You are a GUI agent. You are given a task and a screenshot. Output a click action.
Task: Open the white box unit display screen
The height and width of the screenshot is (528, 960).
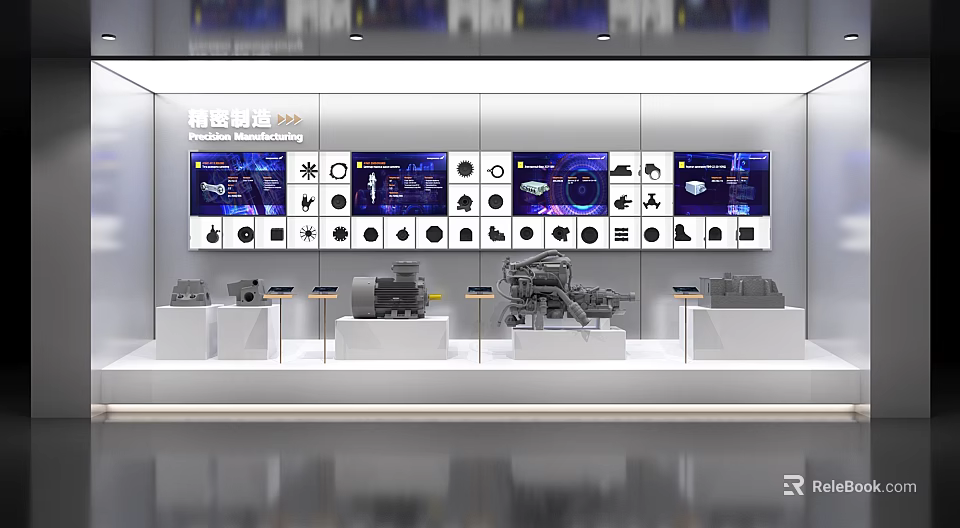(x=721, y=184)
